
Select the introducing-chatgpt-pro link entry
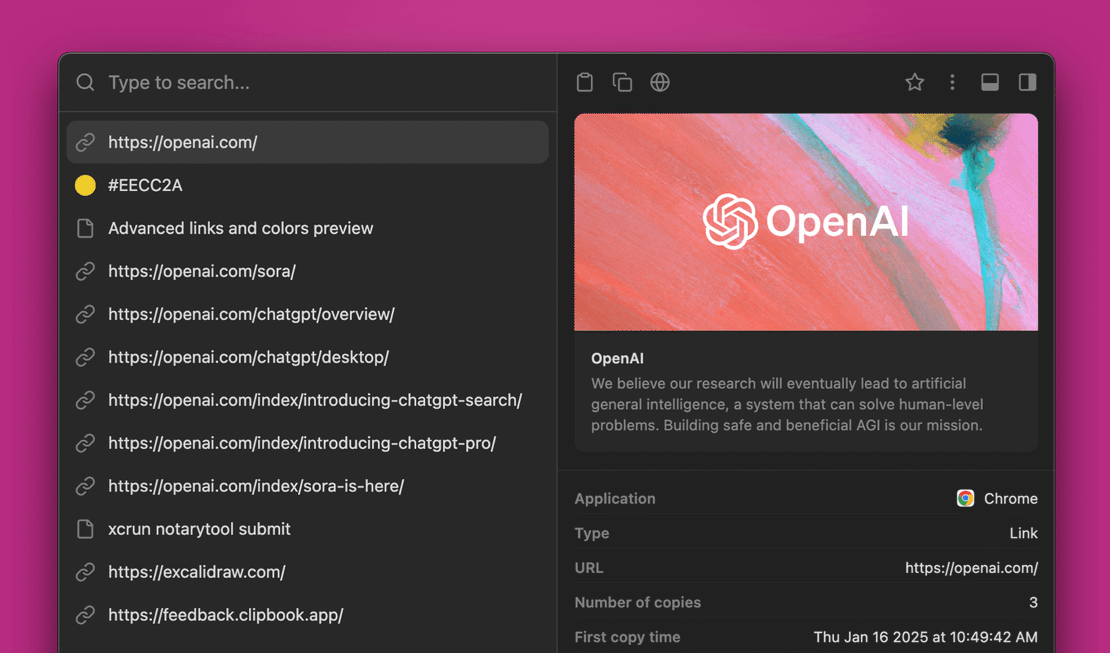[x=307, y=443]
